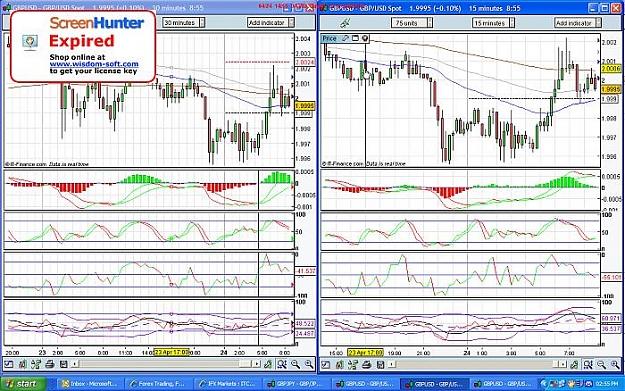Click pencil edit icon on Price label
The width and height of the screenshot is (625, 391).
coord(345,38)
